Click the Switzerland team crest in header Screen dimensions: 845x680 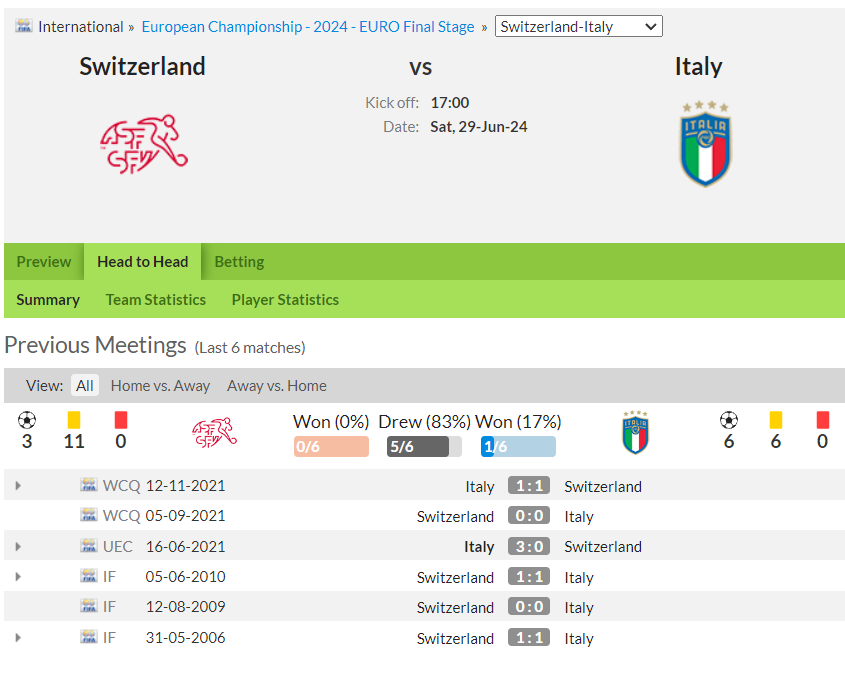coord(144,144)
